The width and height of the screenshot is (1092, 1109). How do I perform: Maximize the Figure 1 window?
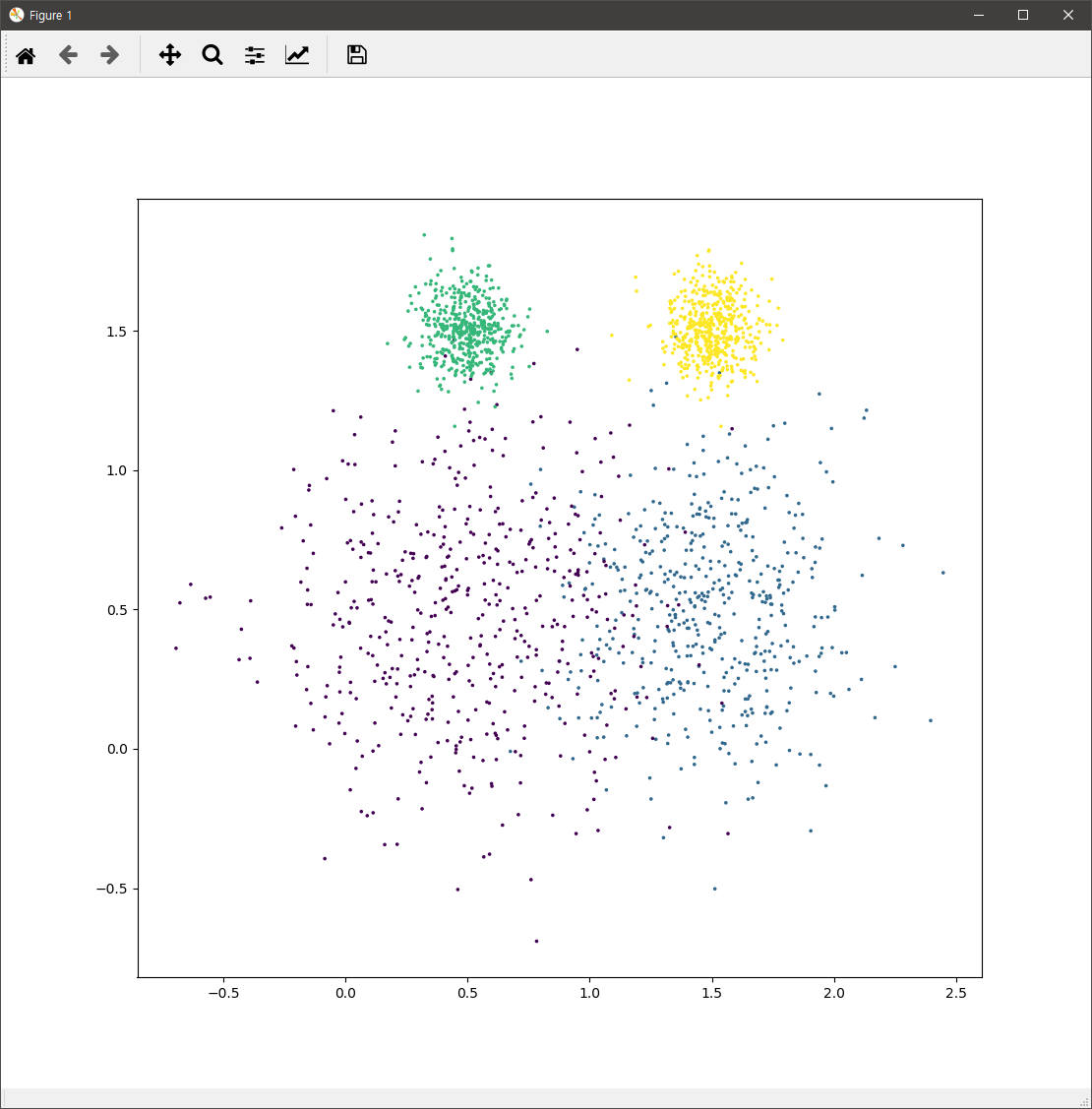pos(1023,15)
